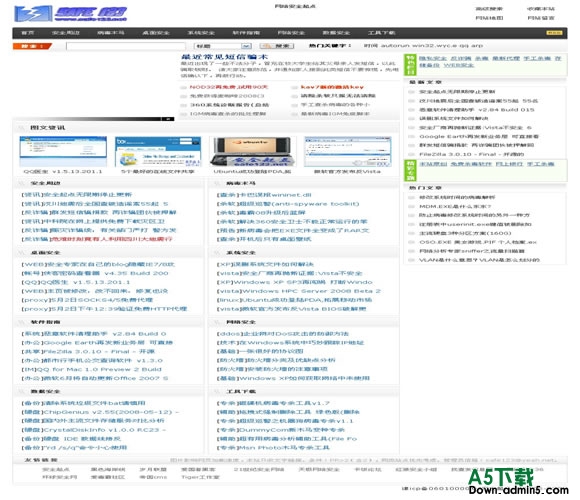This screenshot has height=500, width=580.
Task: Click the hot keyword autorun
Action: 395,46
